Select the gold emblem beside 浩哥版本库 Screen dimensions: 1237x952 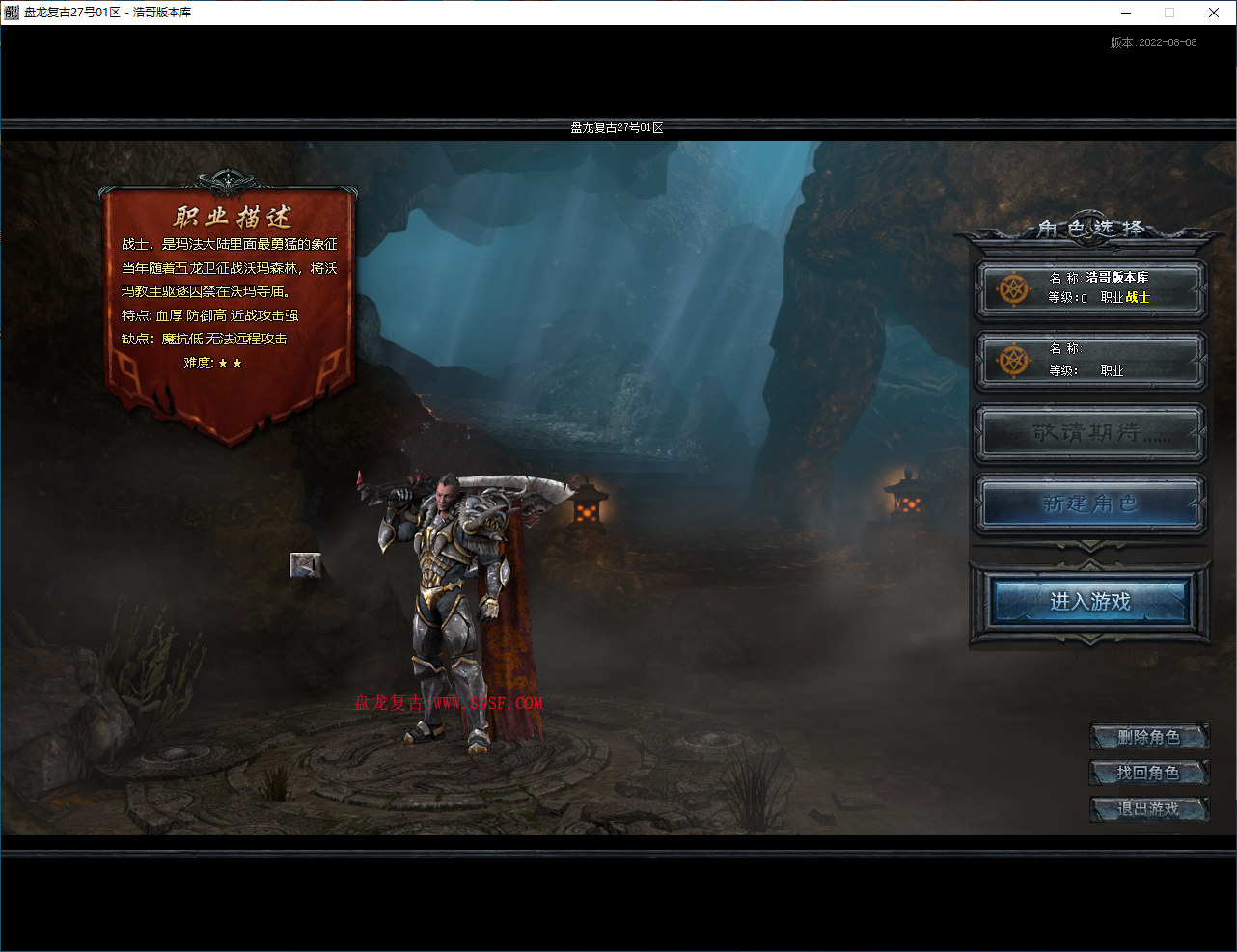click(1014, 288)
